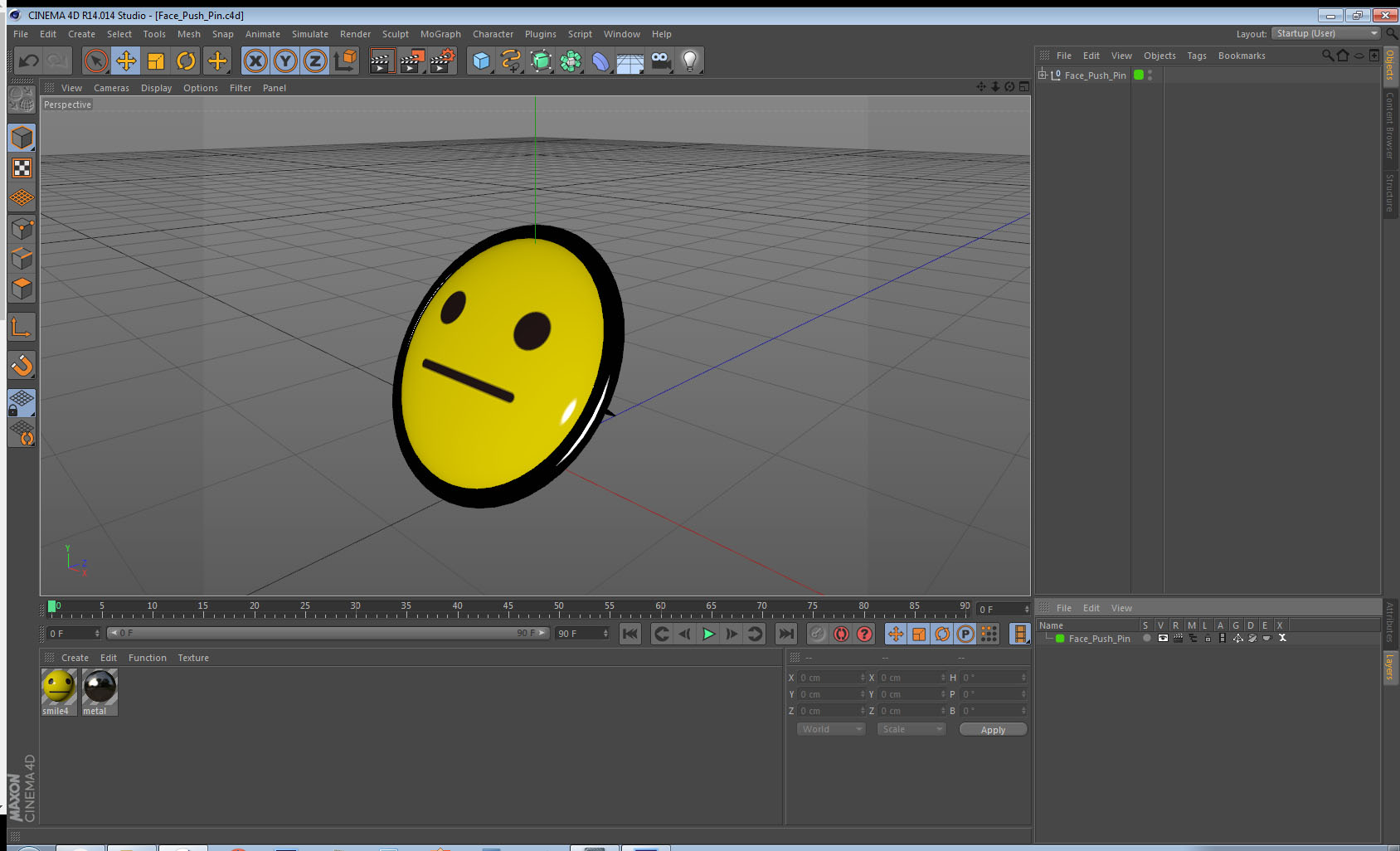Toggle Face_Push_Pin visibility dots
This screenshot has height=851, width=1400.
(x=1150, y=75)
